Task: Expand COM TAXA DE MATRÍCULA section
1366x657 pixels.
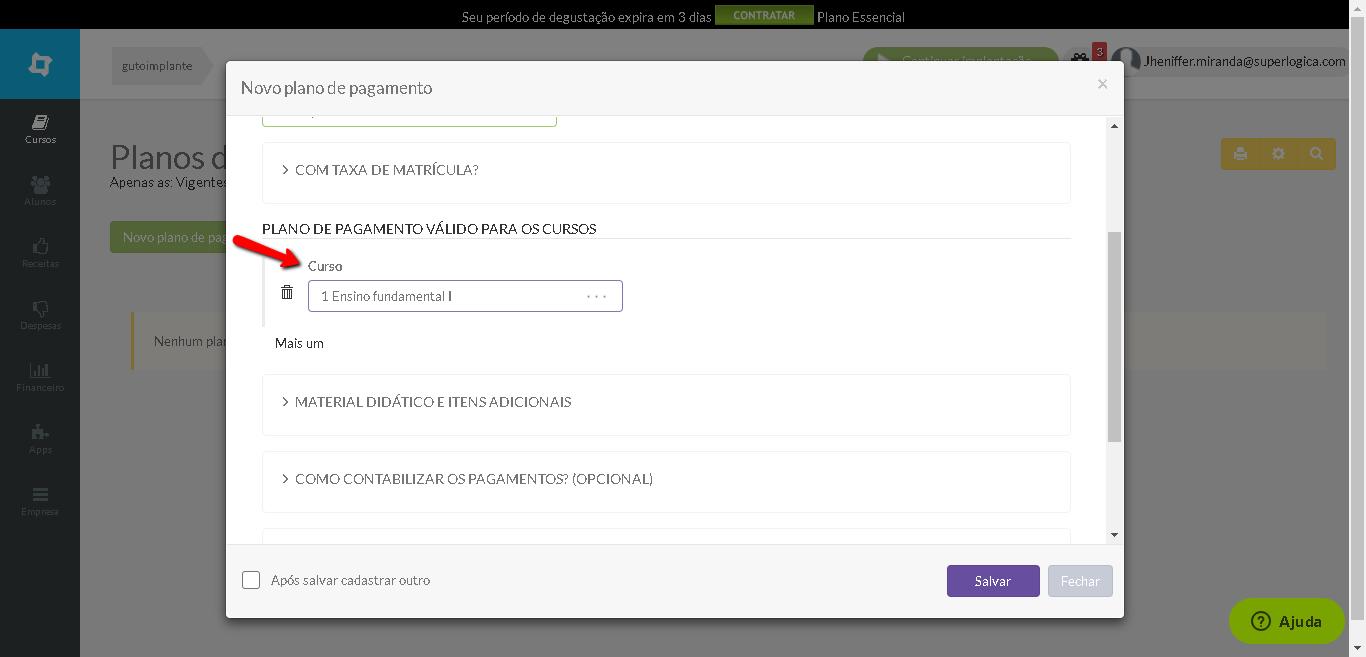Action: pos(666,172)
